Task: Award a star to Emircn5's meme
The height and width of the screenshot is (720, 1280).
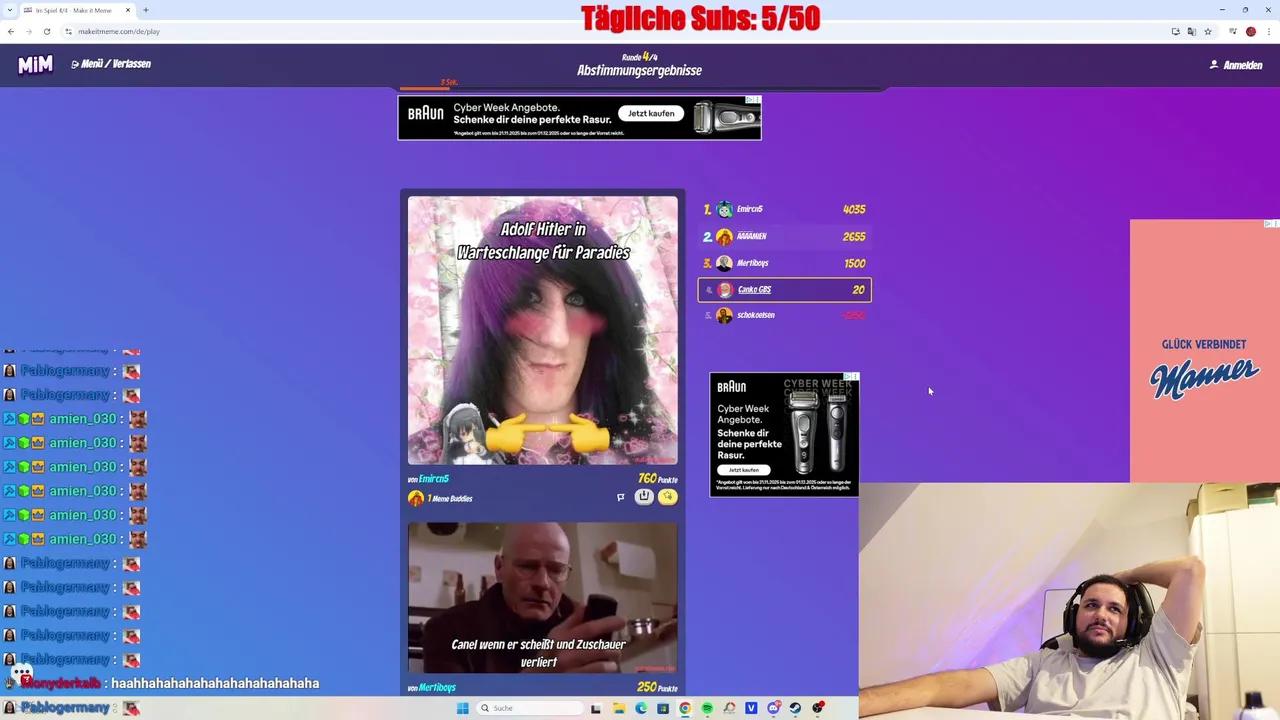Action: [668, 497]
